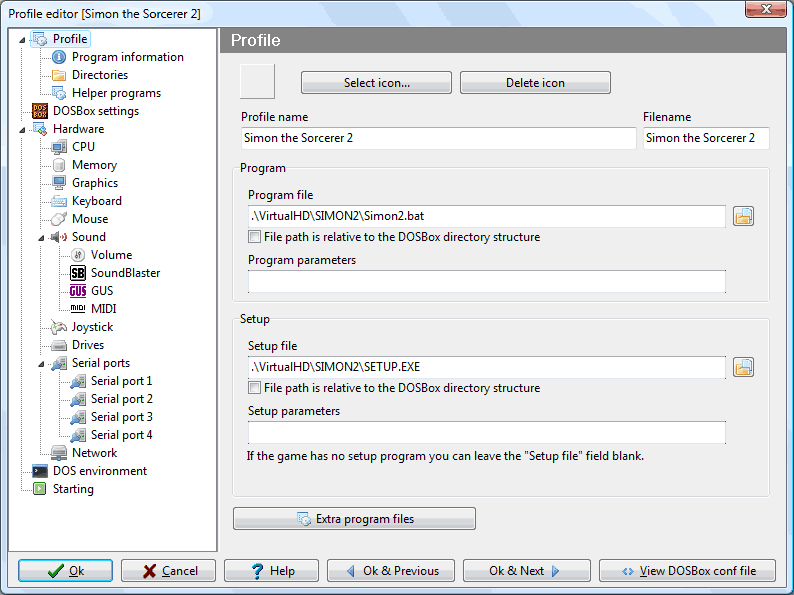Viewport: 794px width, 595px height.
Task: Go to DOSBox settings page
Action: click(96, 111)
